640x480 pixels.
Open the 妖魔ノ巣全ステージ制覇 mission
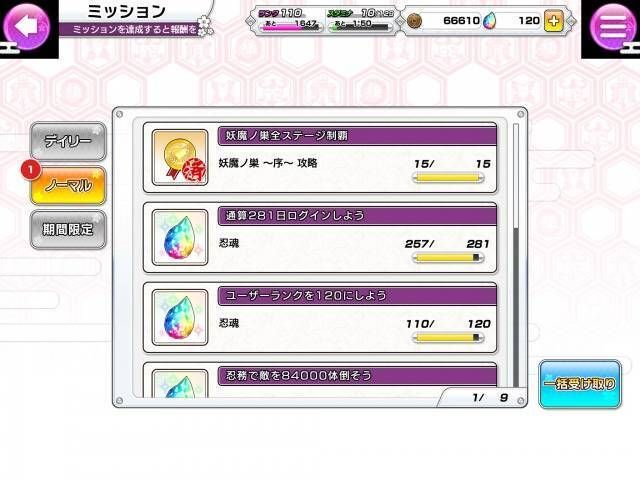(320, 158)
